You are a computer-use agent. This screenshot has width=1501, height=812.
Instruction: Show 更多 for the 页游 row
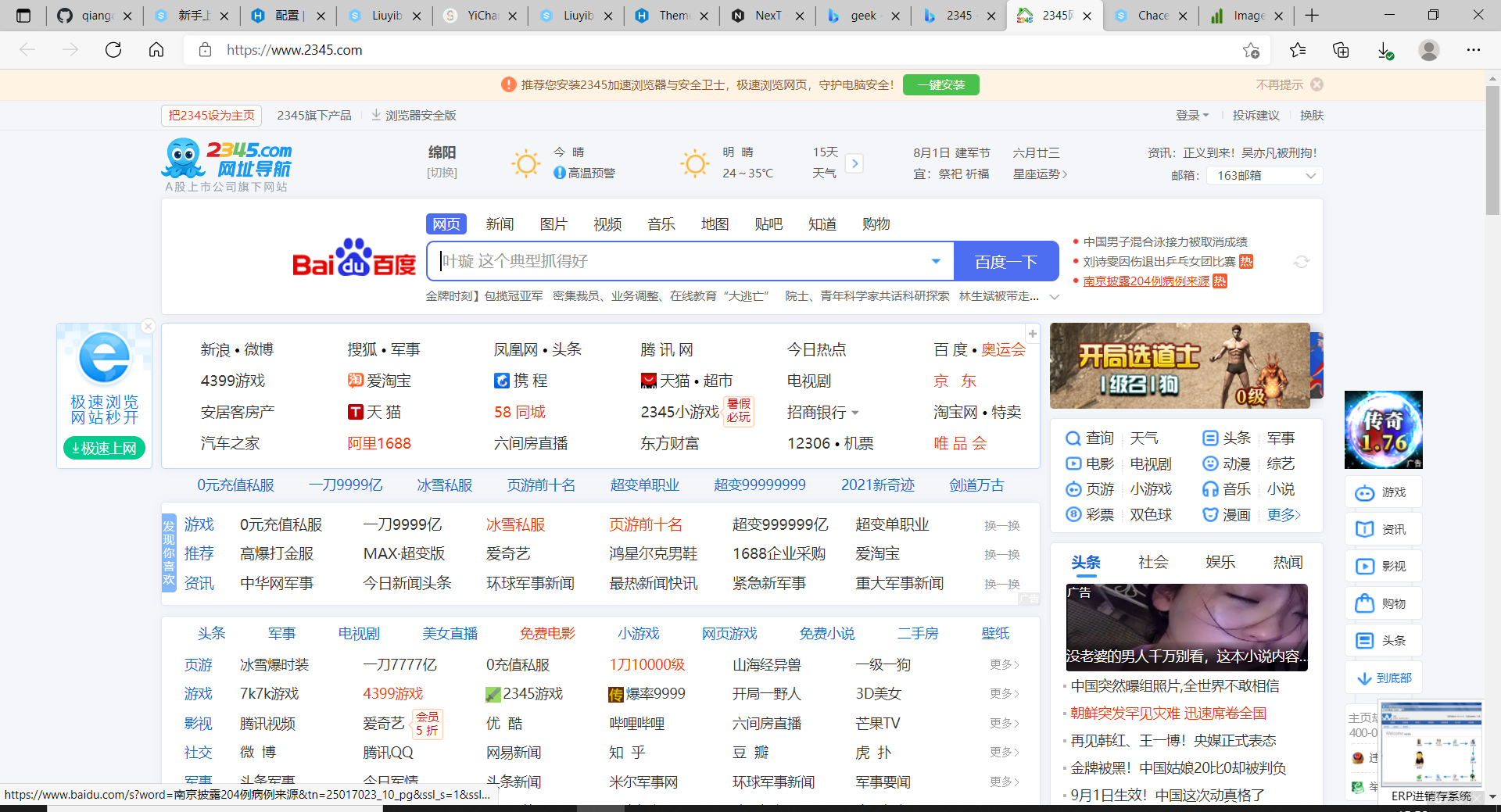pyautogui.click(x=1005, y=664)
